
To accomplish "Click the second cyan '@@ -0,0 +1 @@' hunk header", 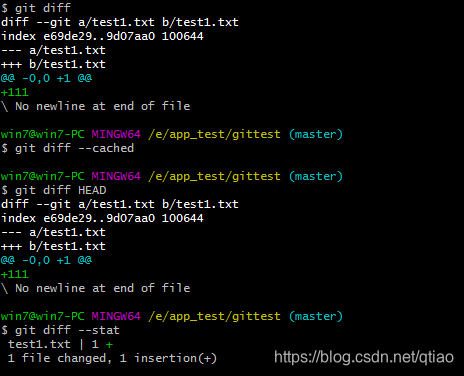I will [46, 260].
